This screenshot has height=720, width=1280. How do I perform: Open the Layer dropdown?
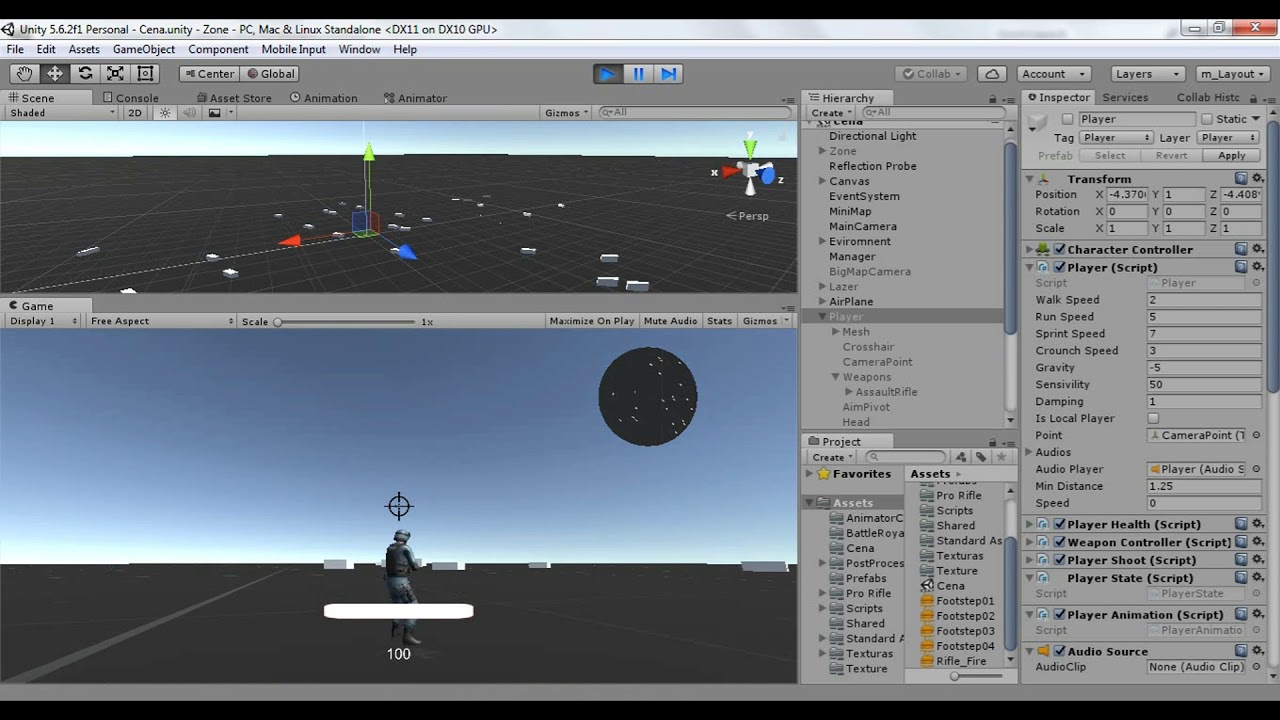1230,138
